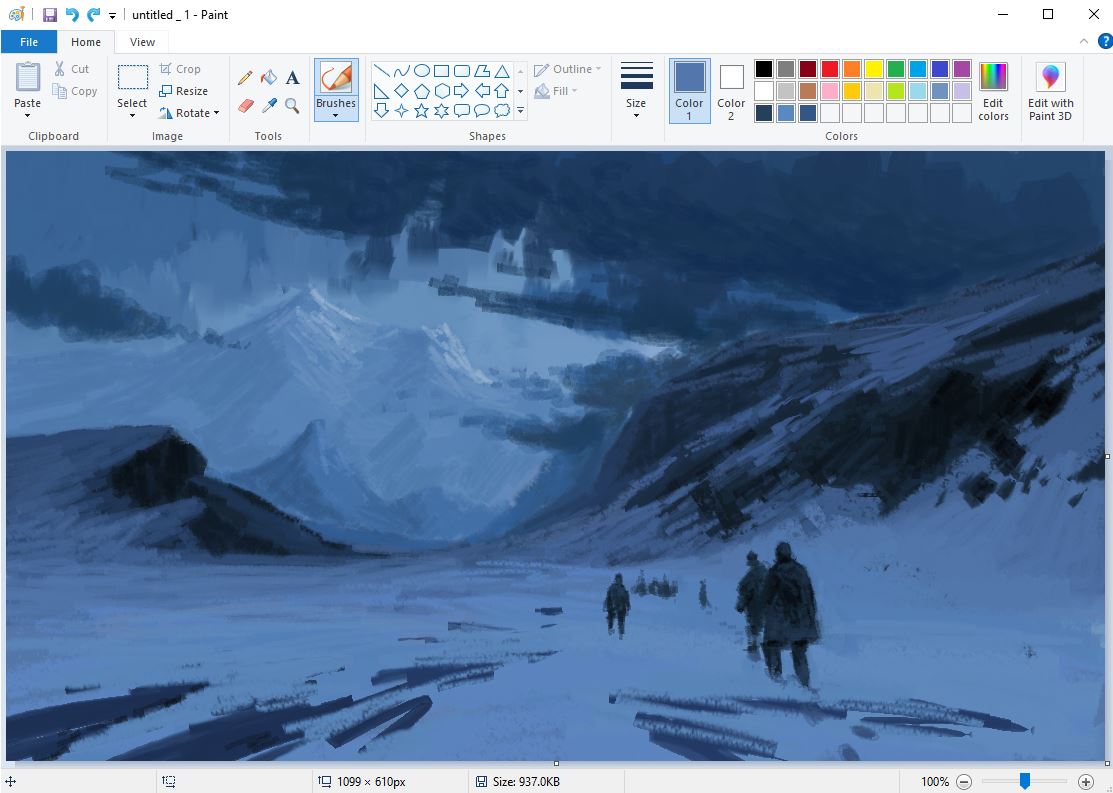Choose the Pentagon shape

[422, 91]
